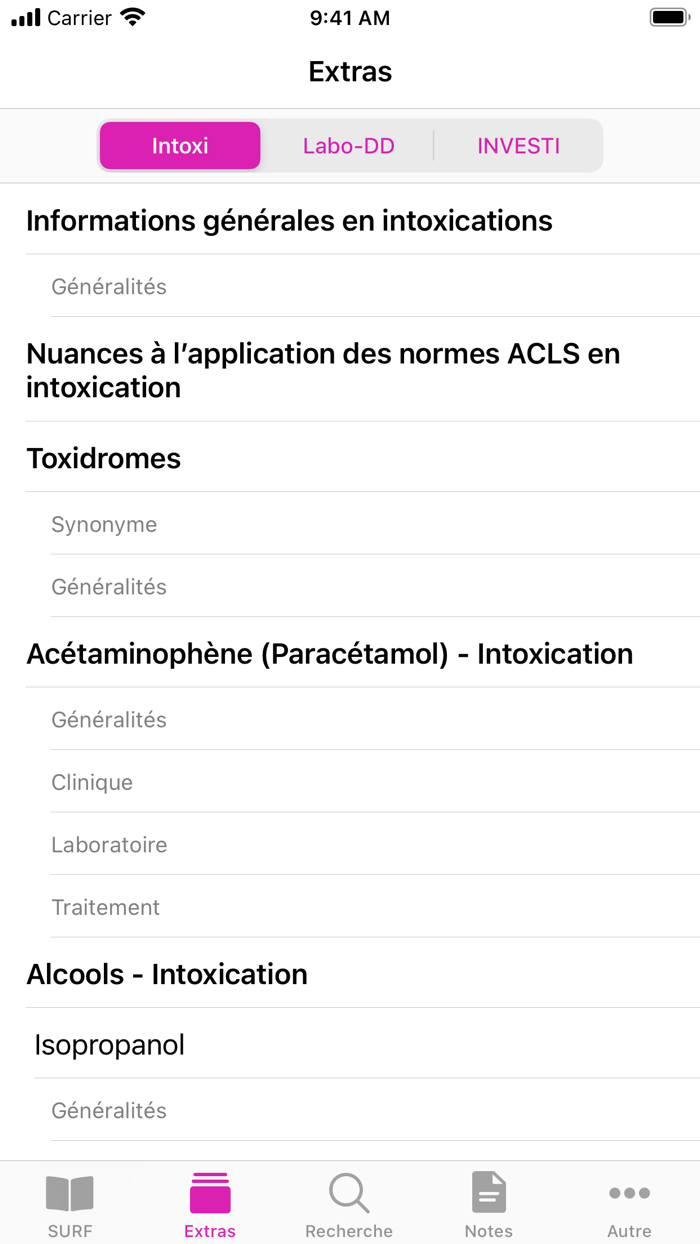Viewport: 700px width, 1244px height.
Task: Tap the battery indicator in status bar
Action: coord(669,18)
